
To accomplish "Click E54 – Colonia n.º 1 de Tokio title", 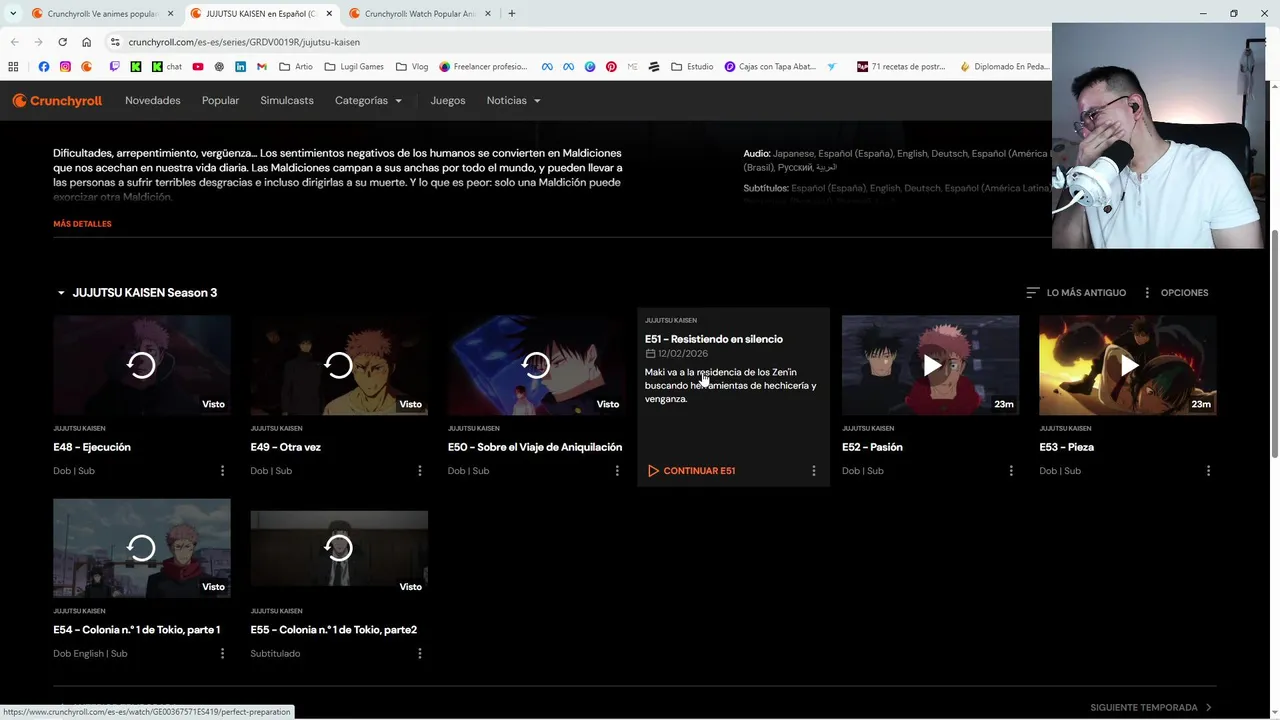I will pyautogui.click(x=136, y=630).
